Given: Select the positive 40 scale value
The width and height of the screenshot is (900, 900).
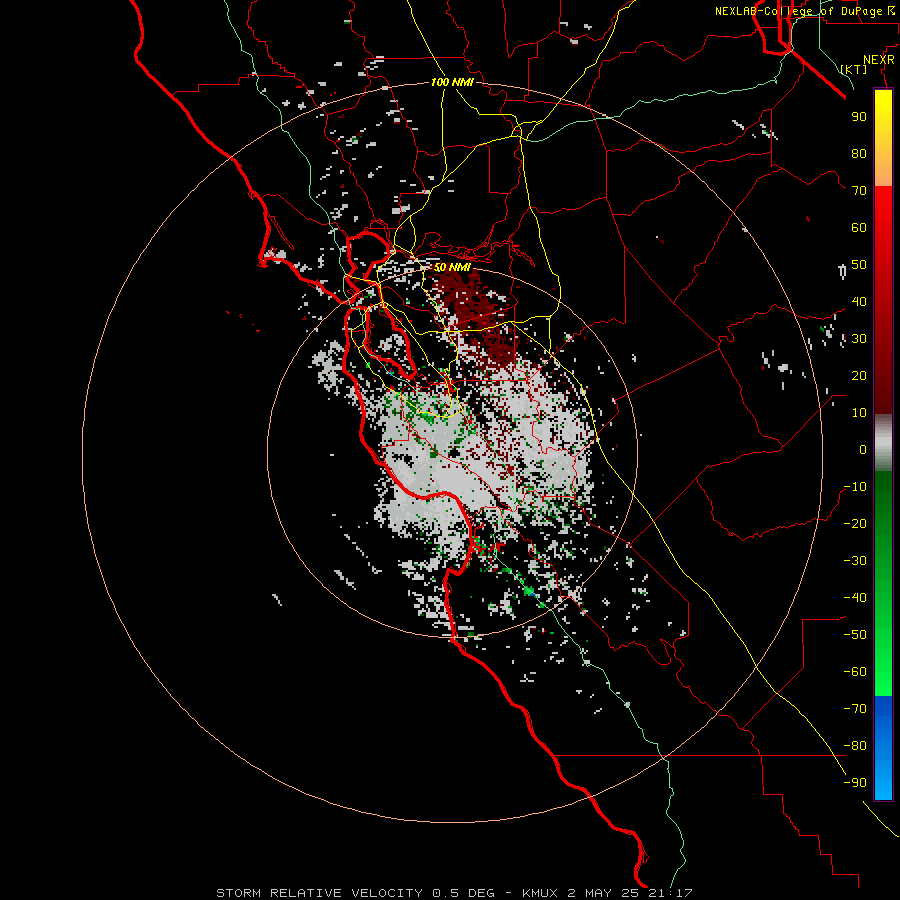Looking at the screenshot, I should click(859, 301).
